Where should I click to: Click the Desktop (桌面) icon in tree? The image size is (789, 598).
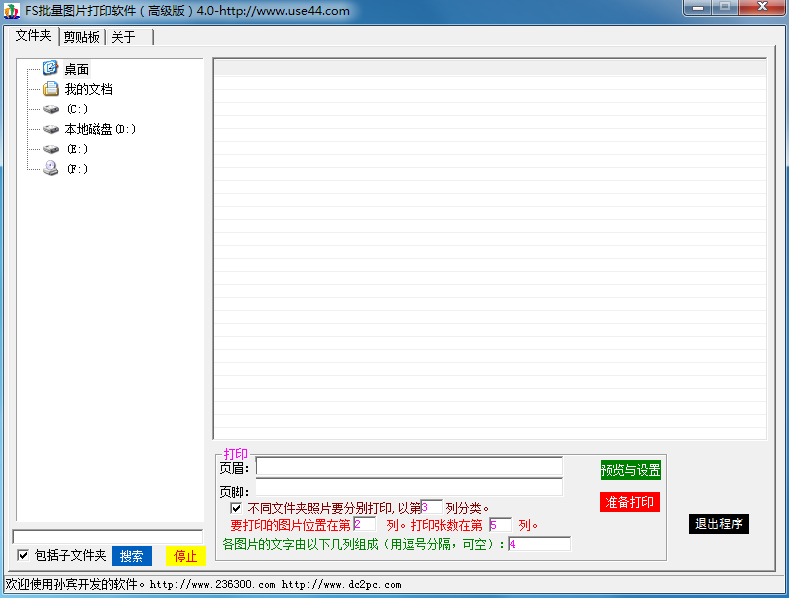[50, 68]
